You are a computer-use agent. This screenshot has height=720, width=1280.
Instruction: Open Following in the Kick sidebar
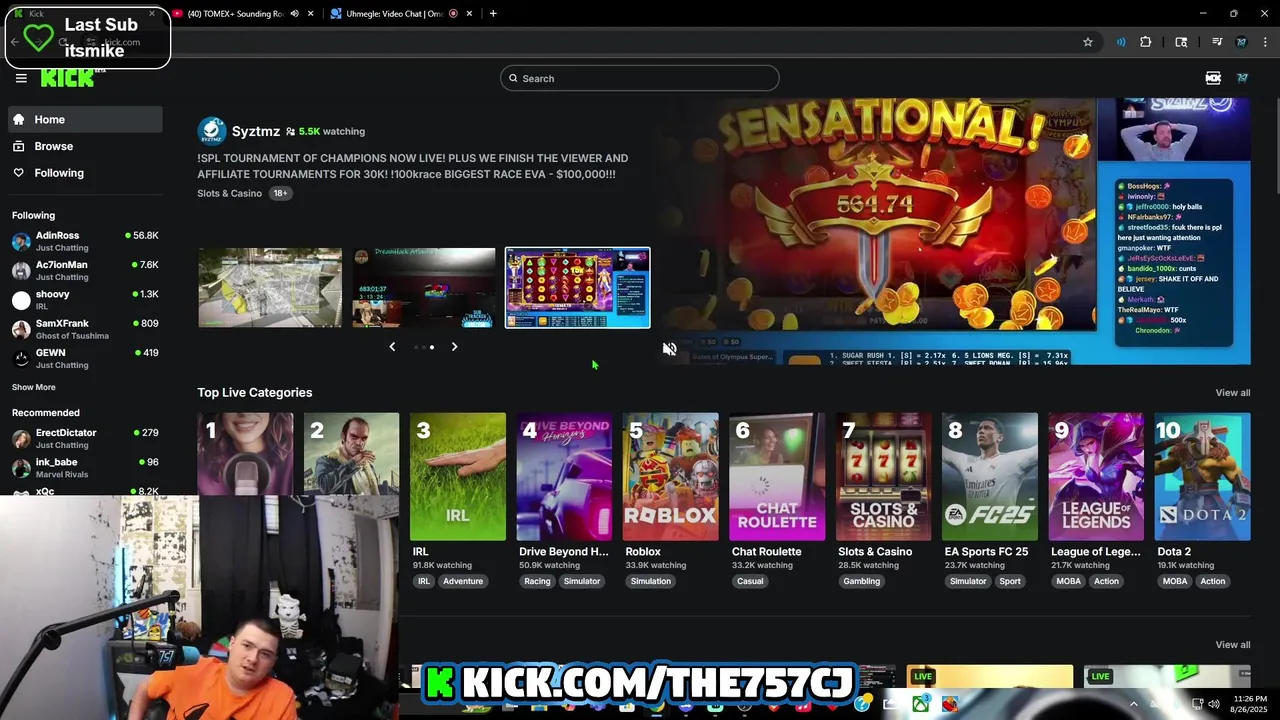coord(85,173)
